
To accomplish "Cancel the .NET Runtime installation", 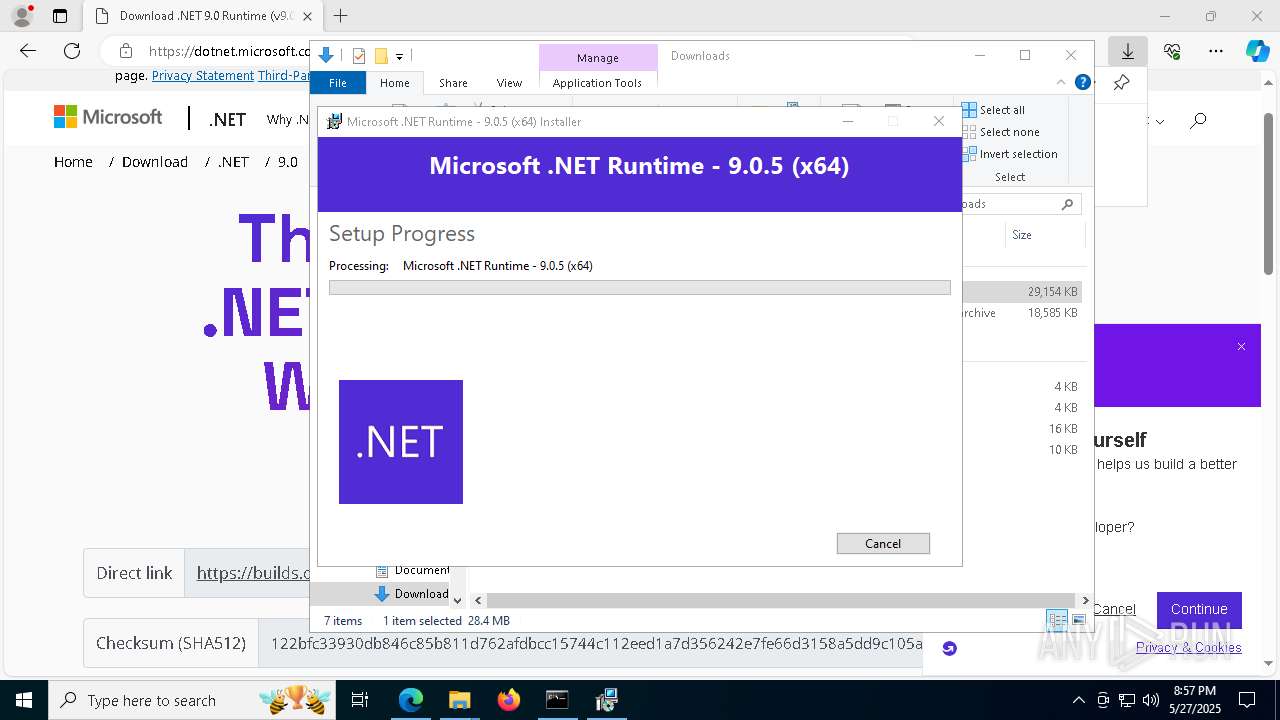I will [883, 543].
